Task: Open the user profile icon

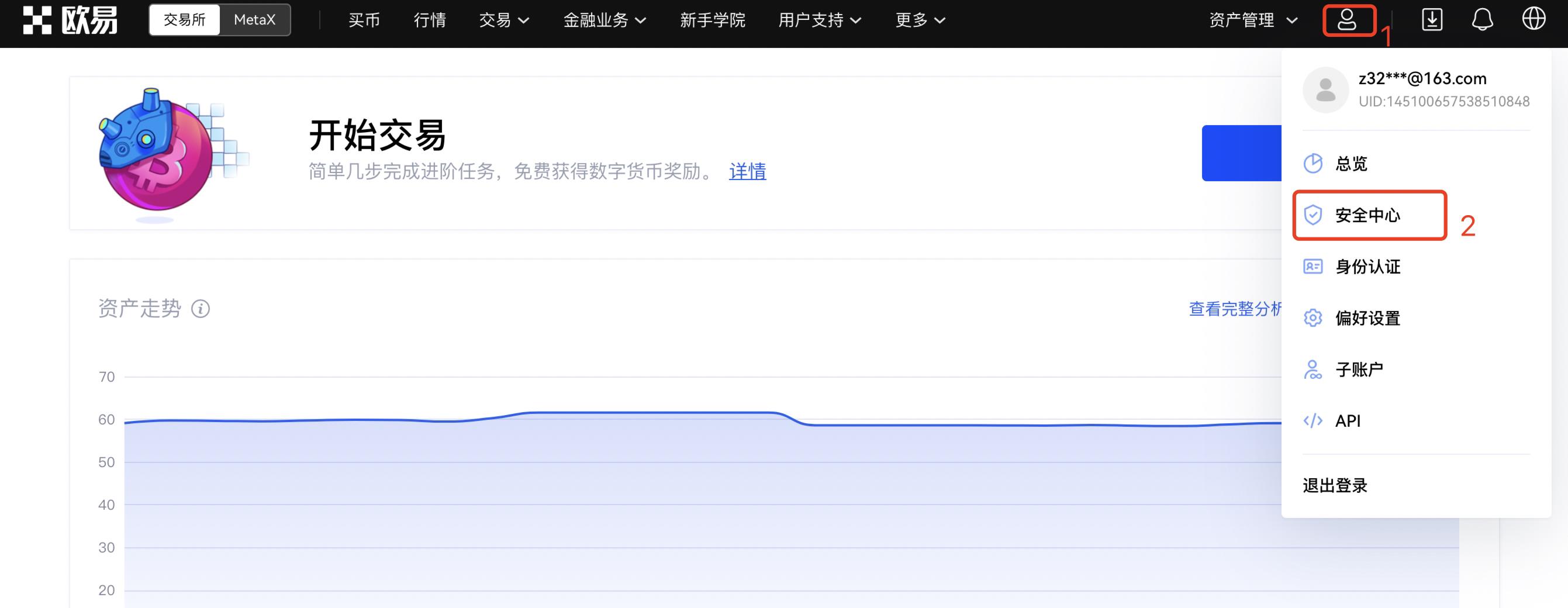Action: 1349,20
